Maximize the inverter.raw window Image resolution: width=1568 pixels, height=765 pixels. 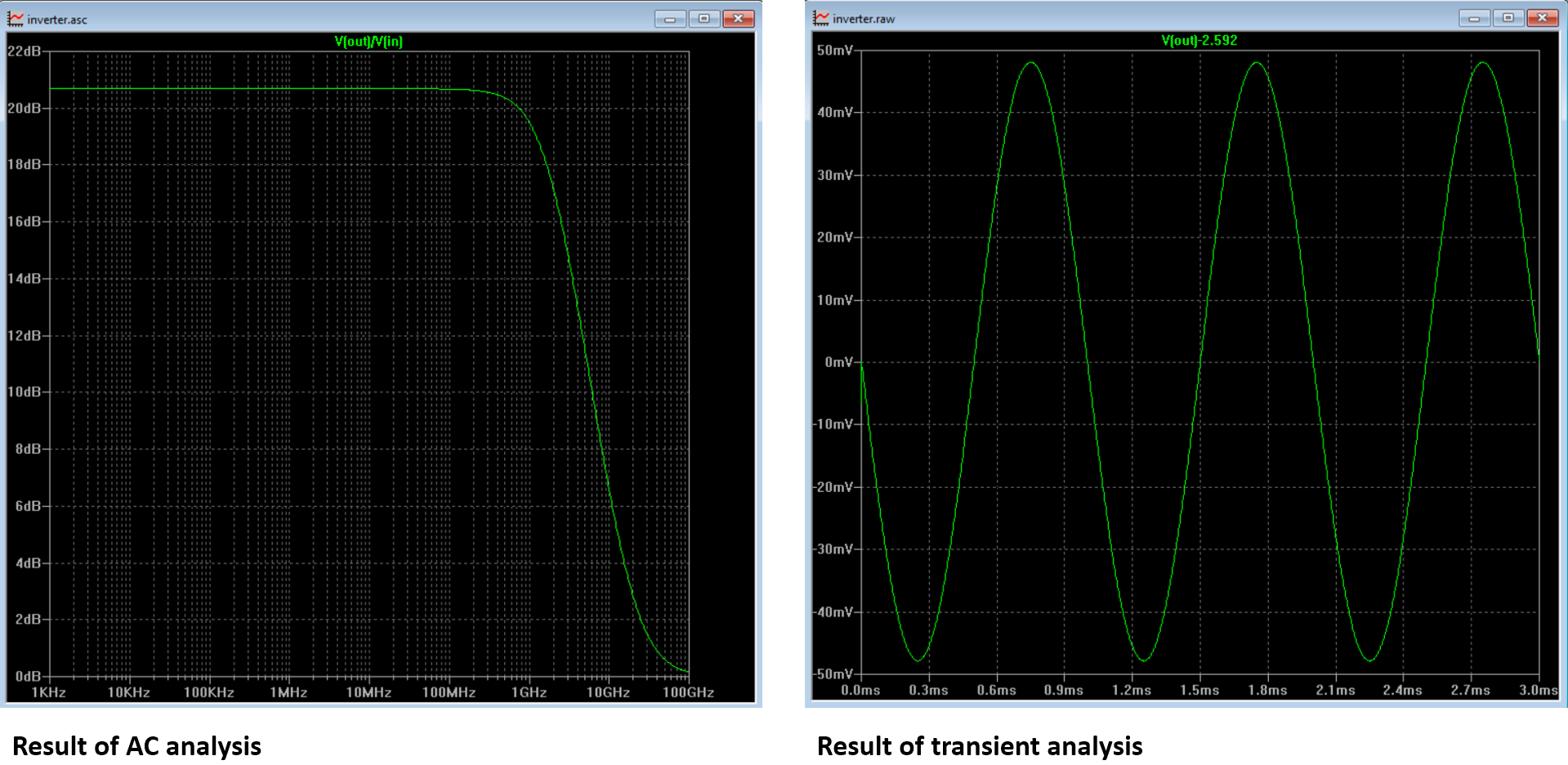[x=1508, y=18]
